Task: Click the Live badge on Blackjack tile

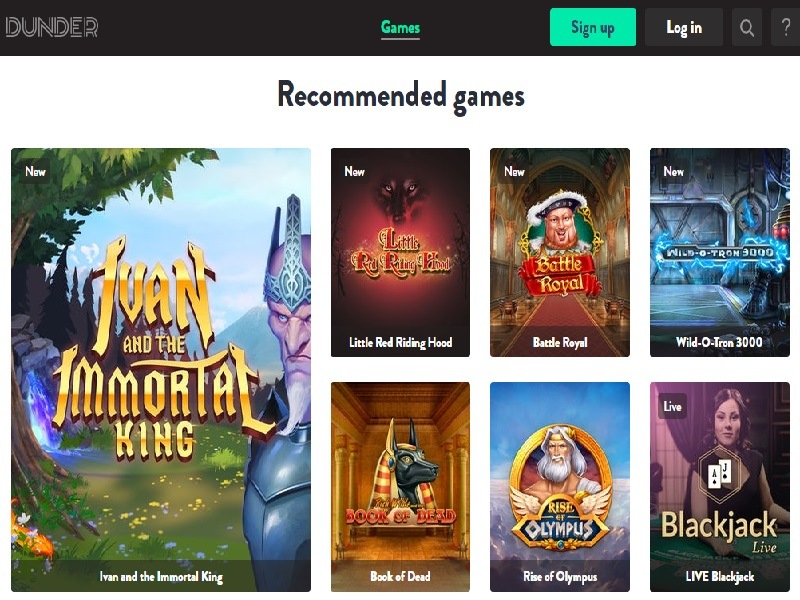Action: pyautogui.click(x=672, y=407)
